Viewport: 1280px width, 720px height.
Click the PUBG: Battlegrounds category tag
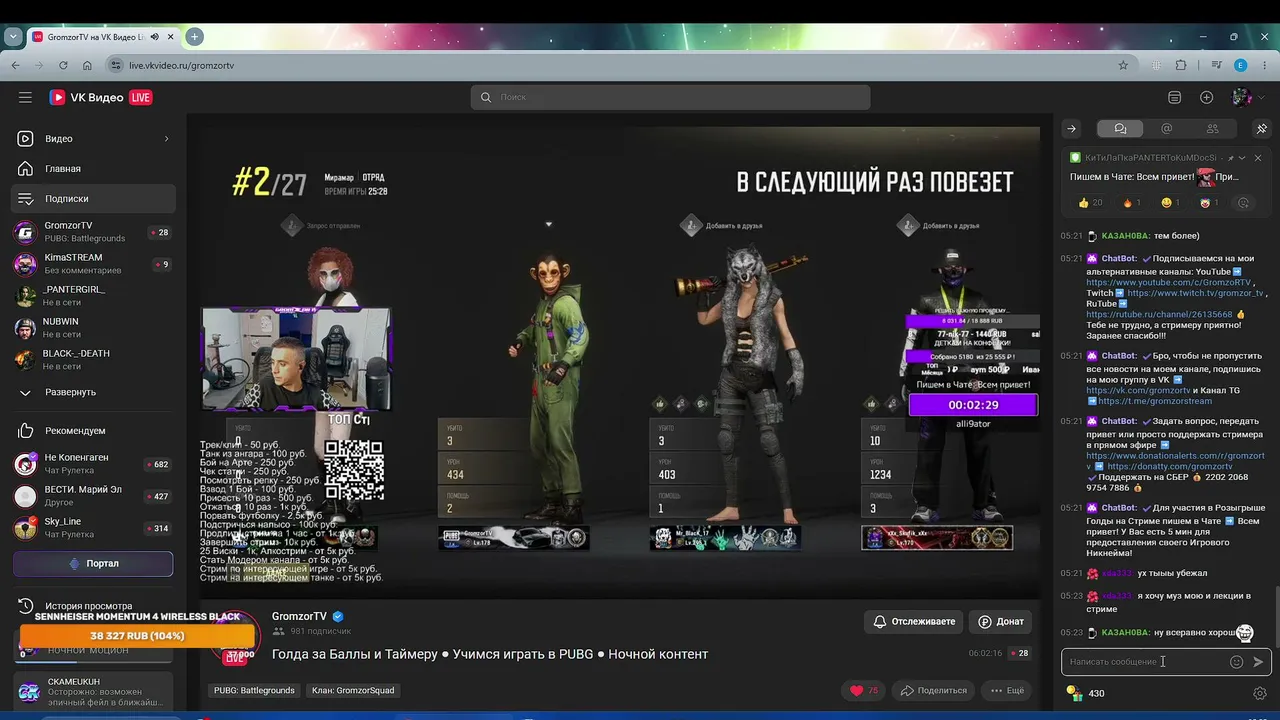coord(254,691)
